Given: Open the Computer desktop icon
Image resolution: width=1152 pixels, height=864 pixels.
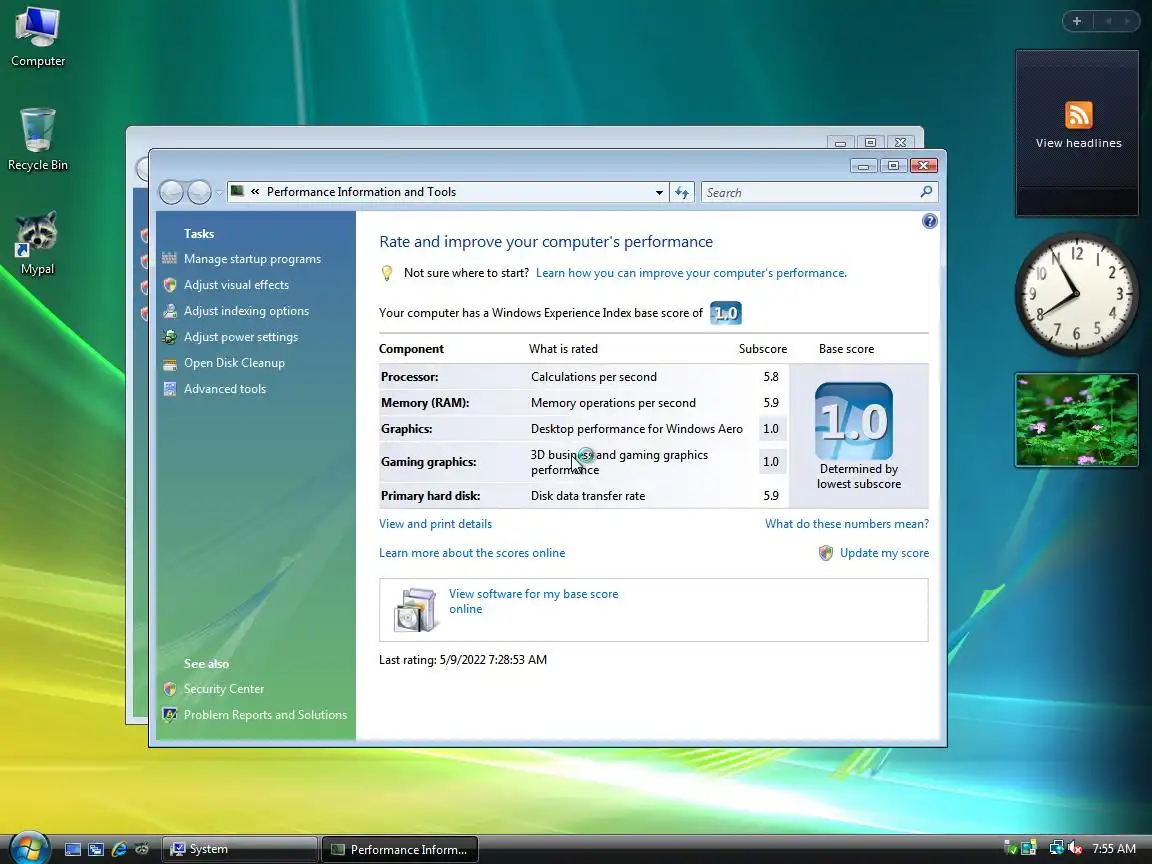Looking at the screenshot, I should pyautogui.click(x=37, y=37).
